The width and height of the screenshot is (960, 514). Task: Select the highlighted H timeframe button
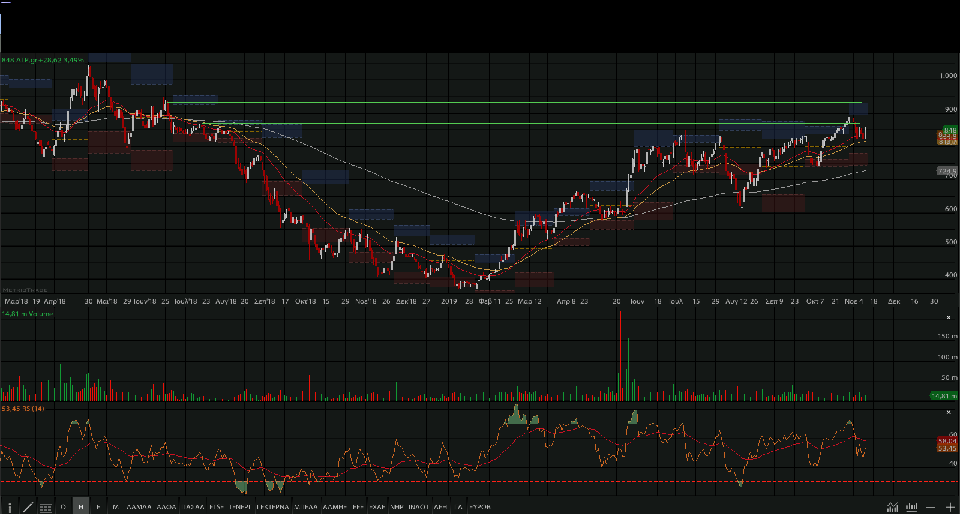(x=81, y=507)
